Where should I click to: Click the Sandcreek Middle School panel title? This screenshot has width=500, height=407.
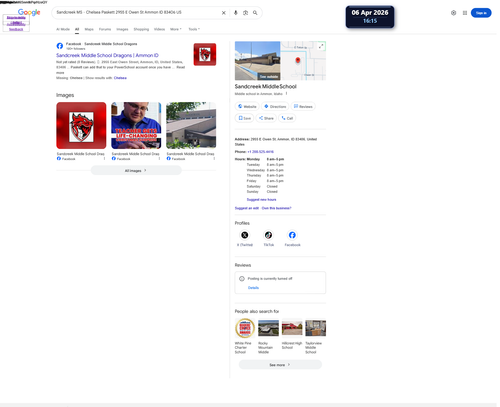click(x=265, y=86)
